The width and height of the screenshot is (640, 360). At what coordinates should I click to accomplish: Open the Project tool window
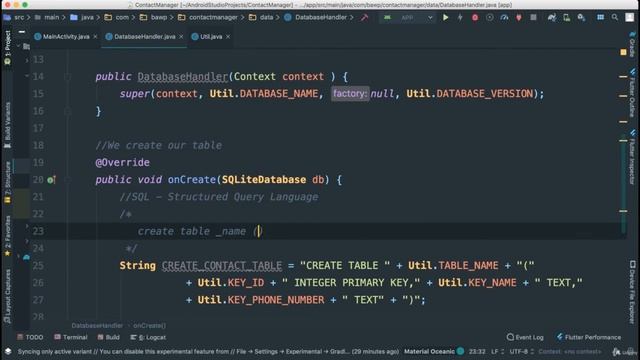pyautogui.click(x=7, y=48)
